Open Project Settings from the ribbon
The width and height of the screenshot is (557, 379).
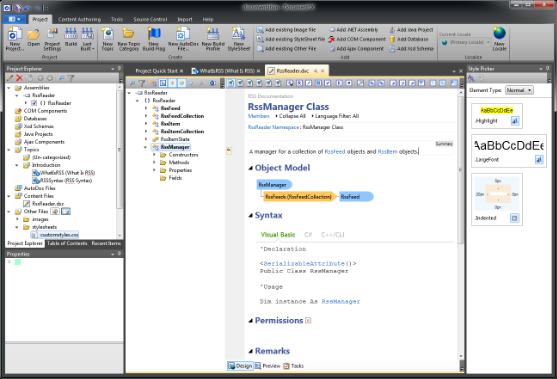pyautogui.click(x=52, y=39)
